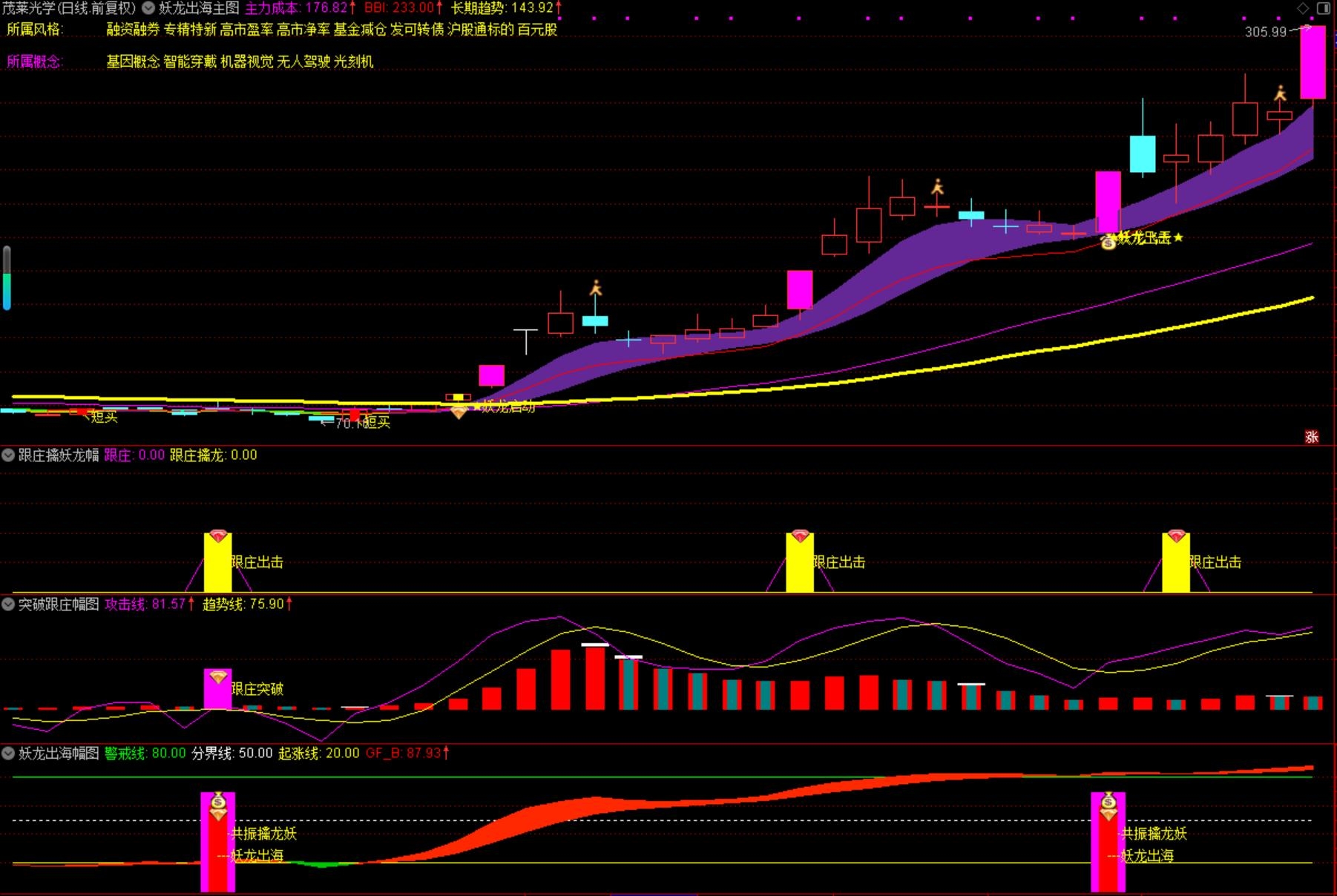
Task: Click the 茂莱光学(日线.前复权) stock title
Action: click(x=69, y=8)
